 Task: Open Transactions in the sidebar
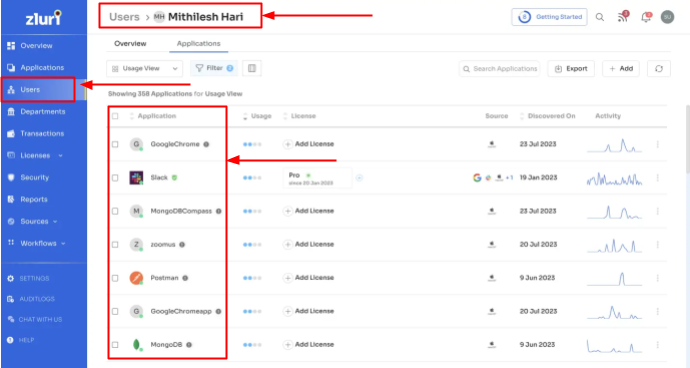(36, 133)
